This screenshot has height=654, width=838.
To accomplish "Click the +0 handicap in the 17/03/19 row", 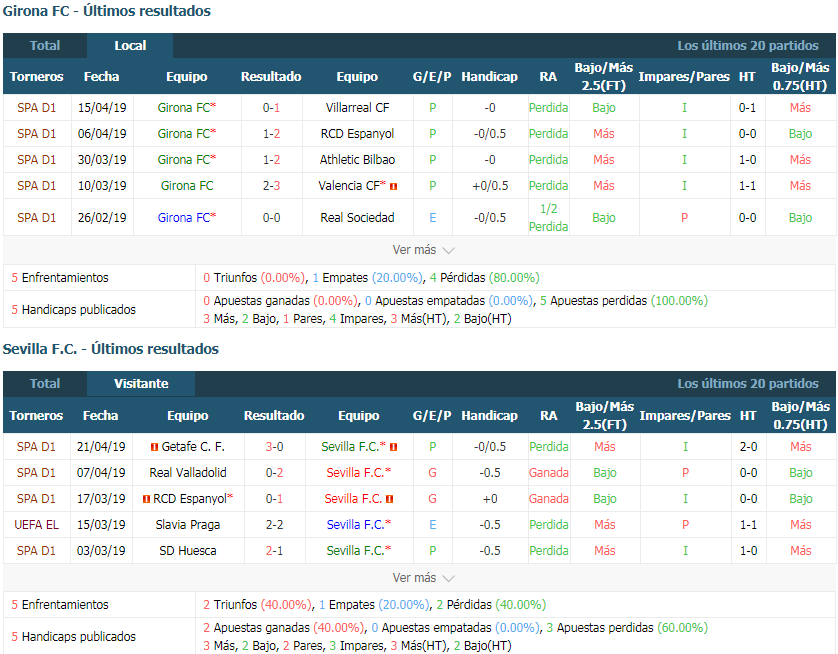I will [490, 499].
